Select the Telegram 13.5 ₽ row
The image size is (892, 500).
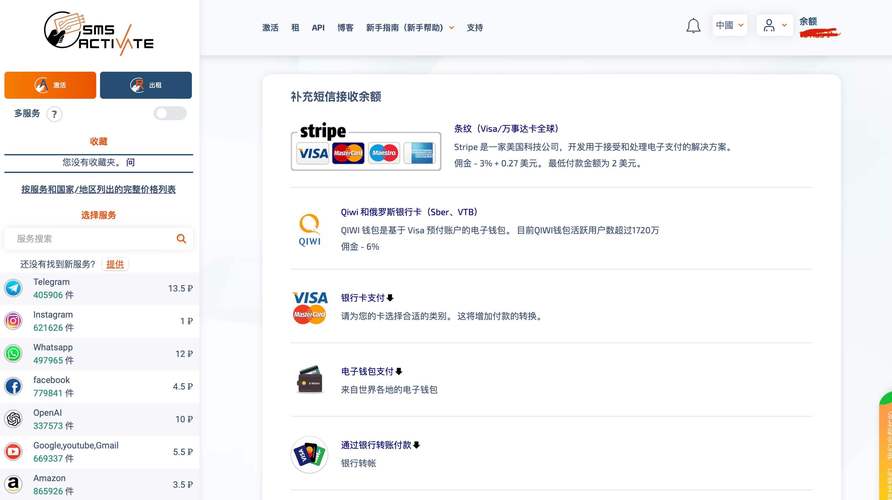pyautogui.click(x=100, y=288)
